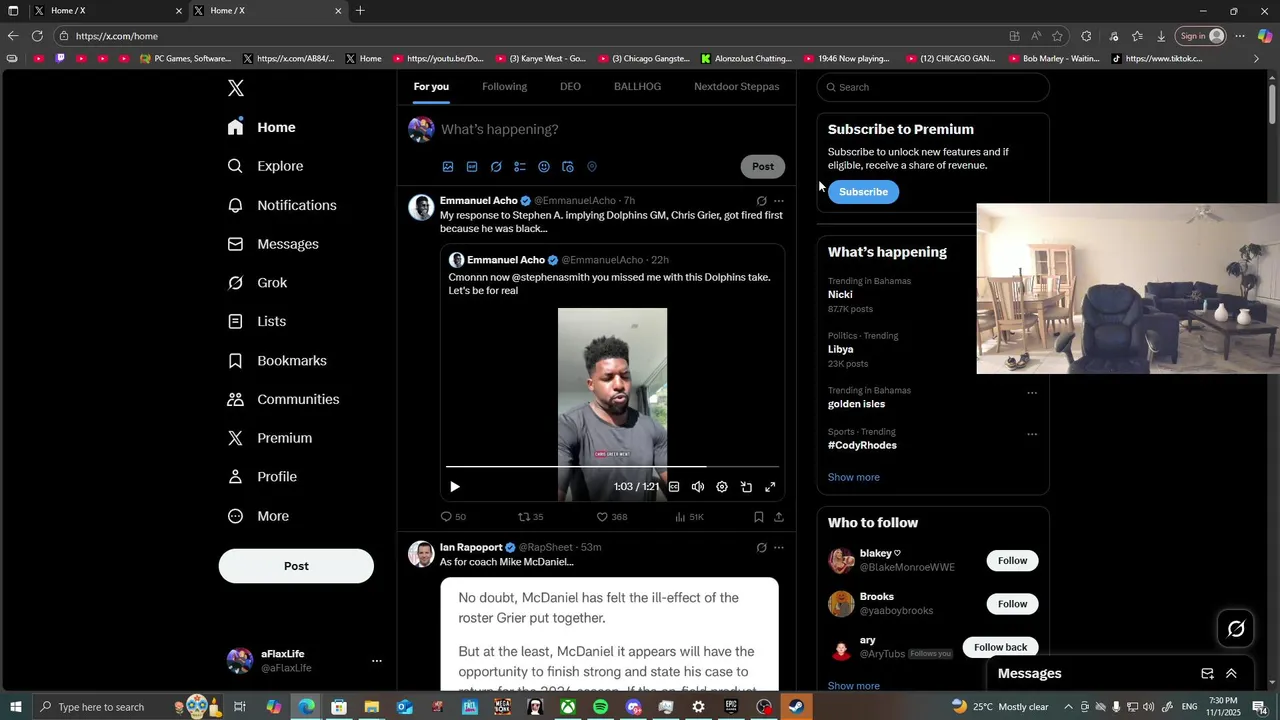Follow Brooks

(x=1012, y=604)
